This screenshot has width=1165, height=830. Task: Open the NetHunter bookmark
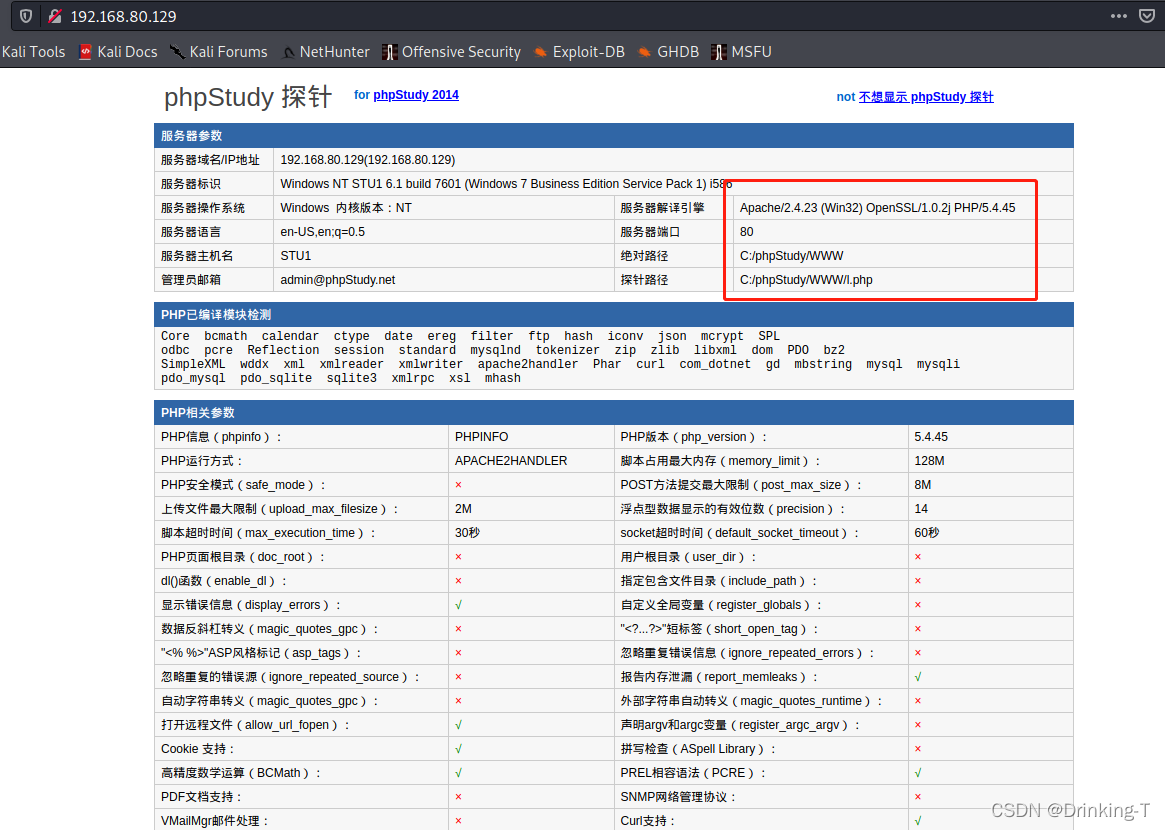point(325,51)
